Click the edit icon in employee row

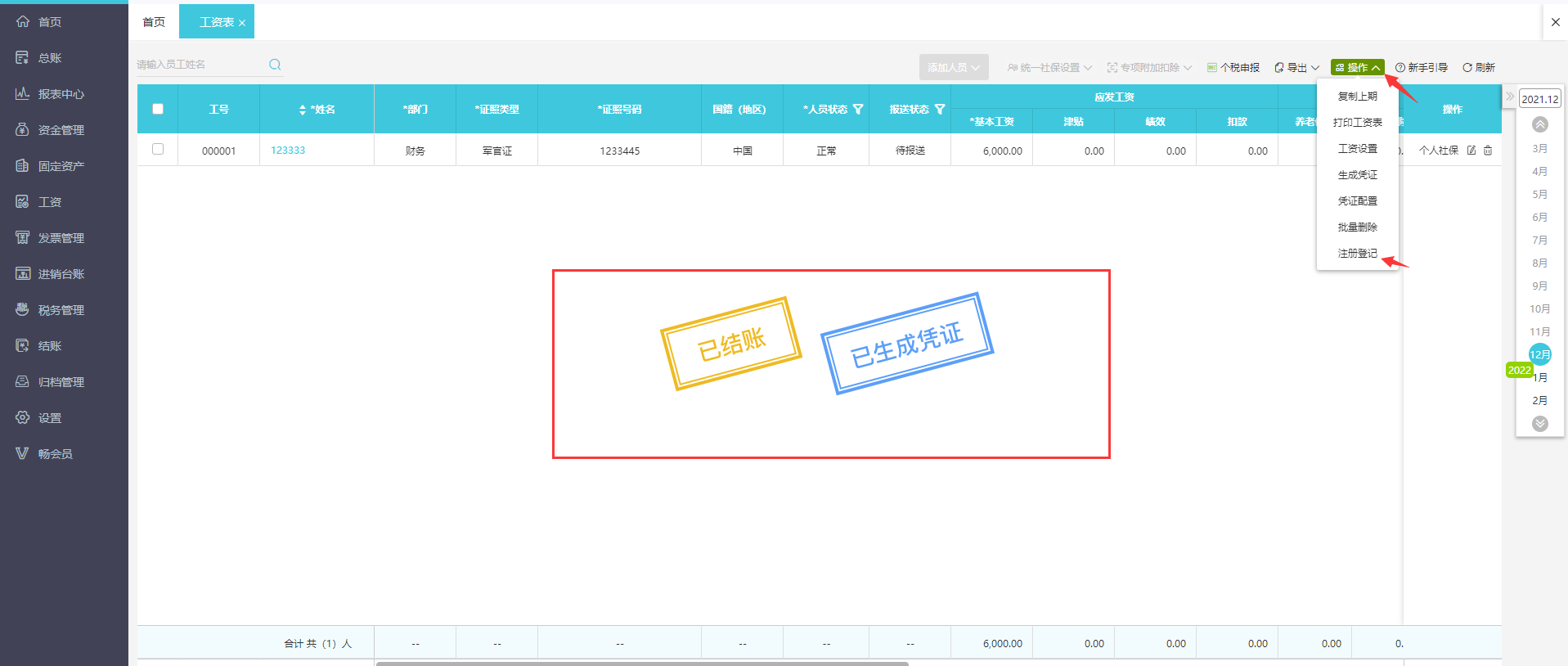(1471, 151)
